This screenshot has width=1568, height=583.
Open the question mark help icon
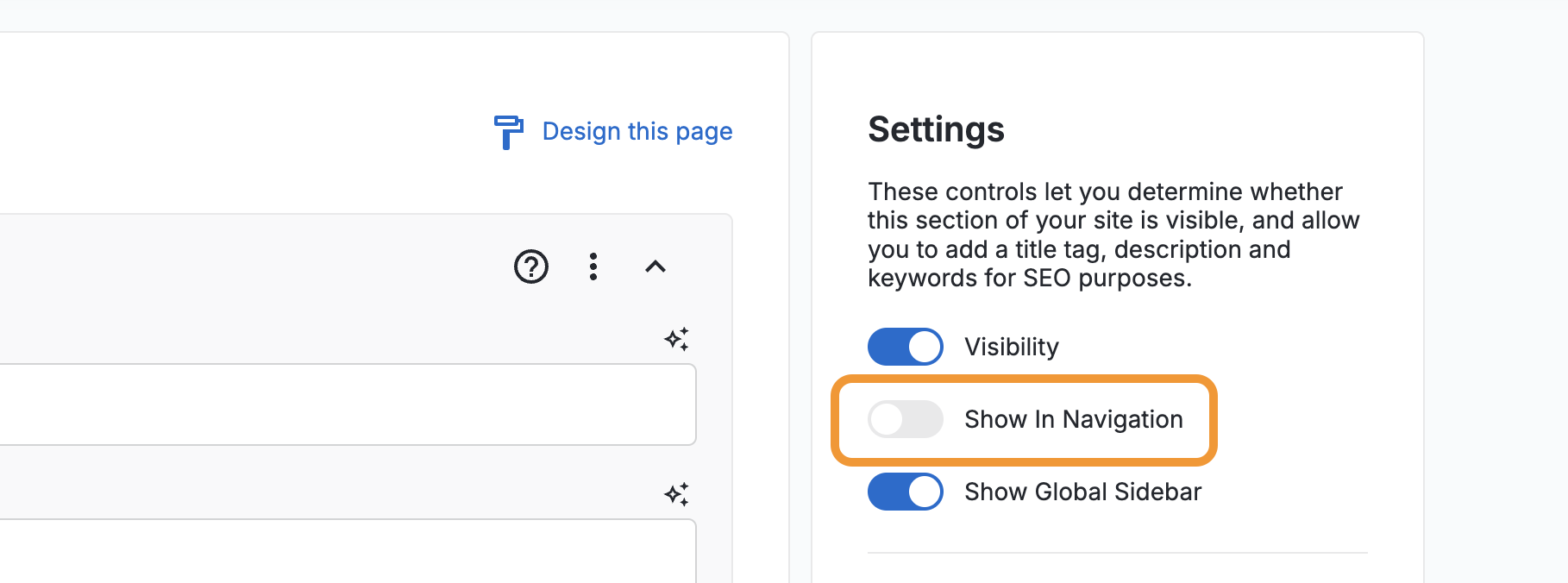click(x=531, y=266)
